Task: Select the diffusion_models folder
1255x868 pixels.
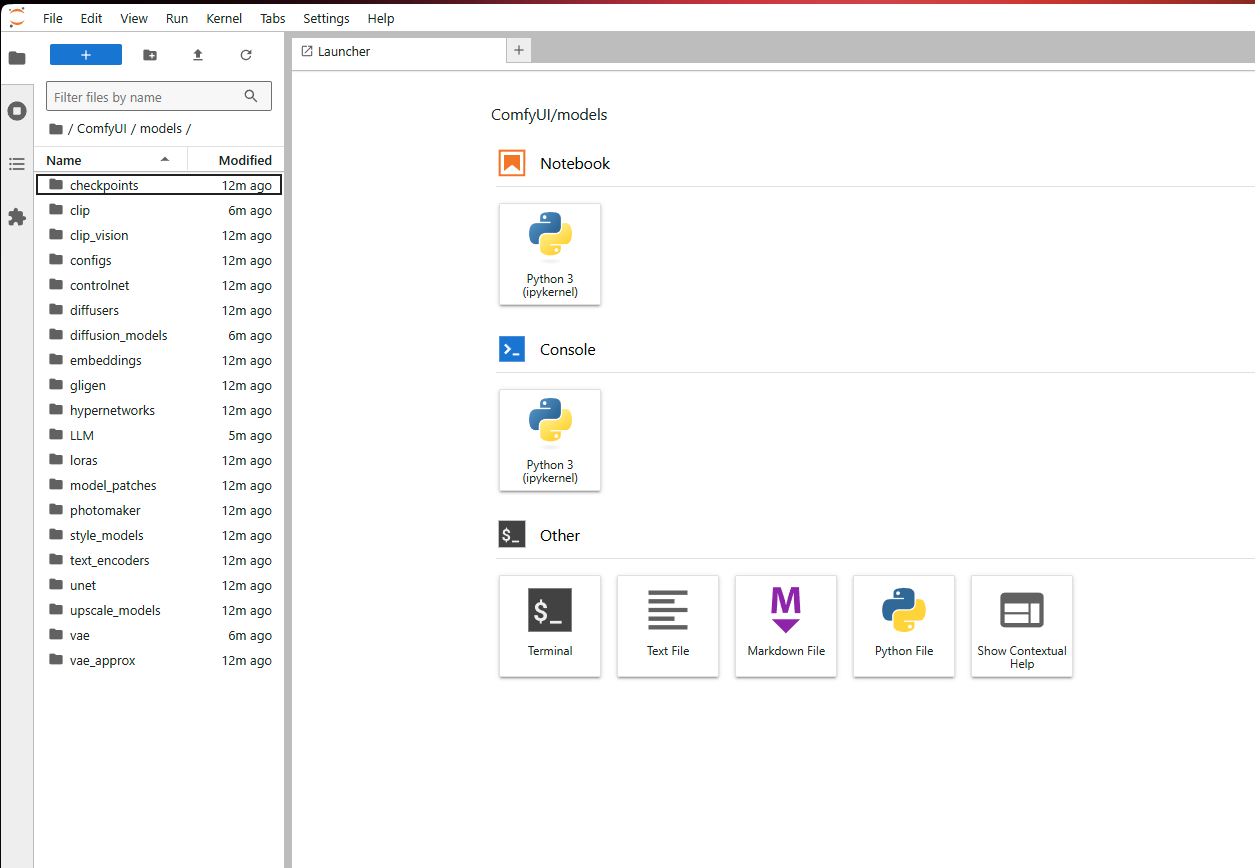Action: 159,335
